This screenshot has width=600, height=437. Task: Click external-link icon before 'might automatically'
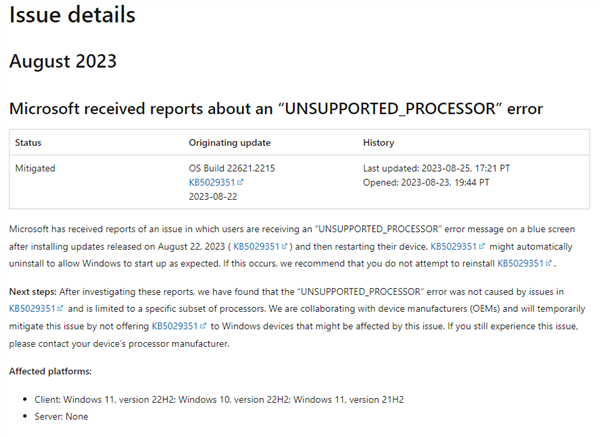click(482, 246)
